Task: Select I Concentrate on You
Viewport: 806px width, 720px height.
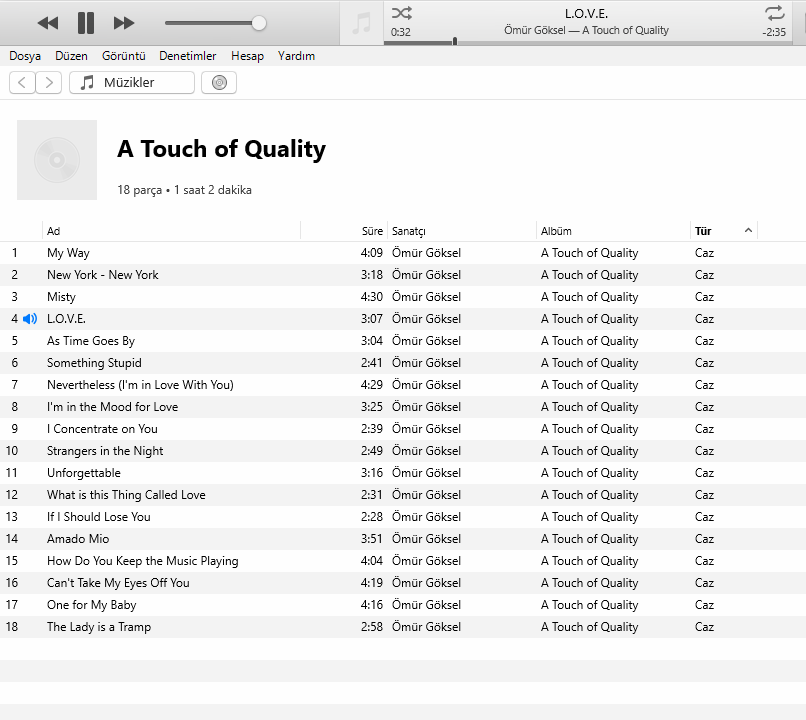Action: pyautogui.click(x=102, y=429)
